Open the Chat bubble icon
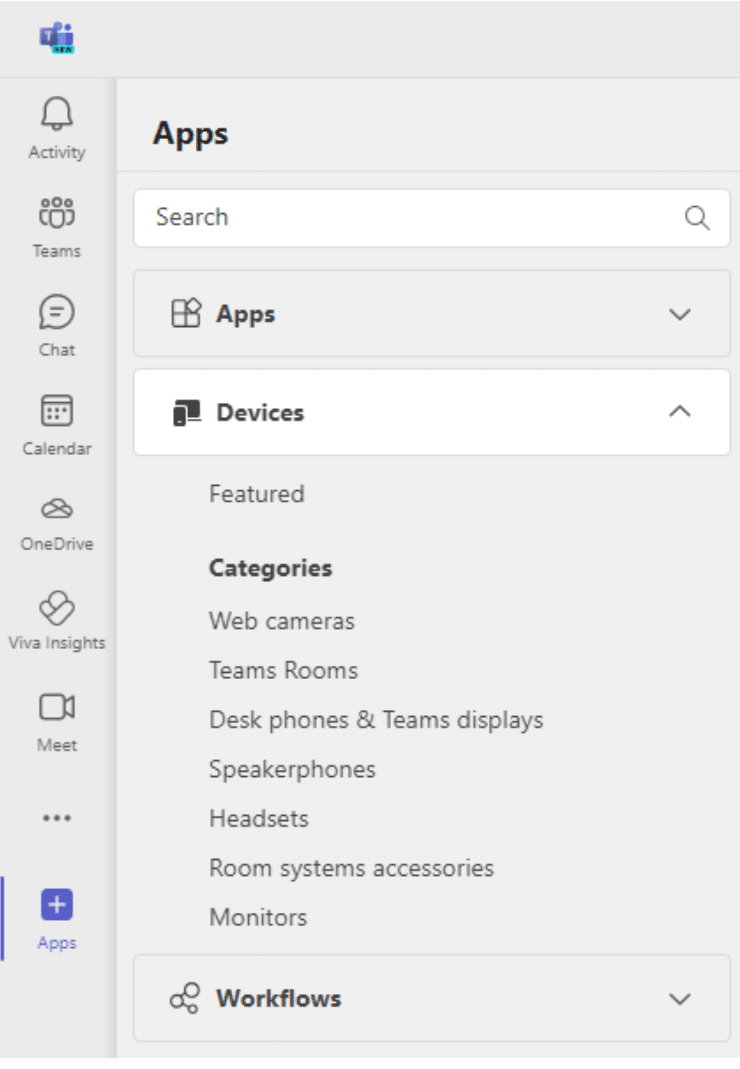 57,312
